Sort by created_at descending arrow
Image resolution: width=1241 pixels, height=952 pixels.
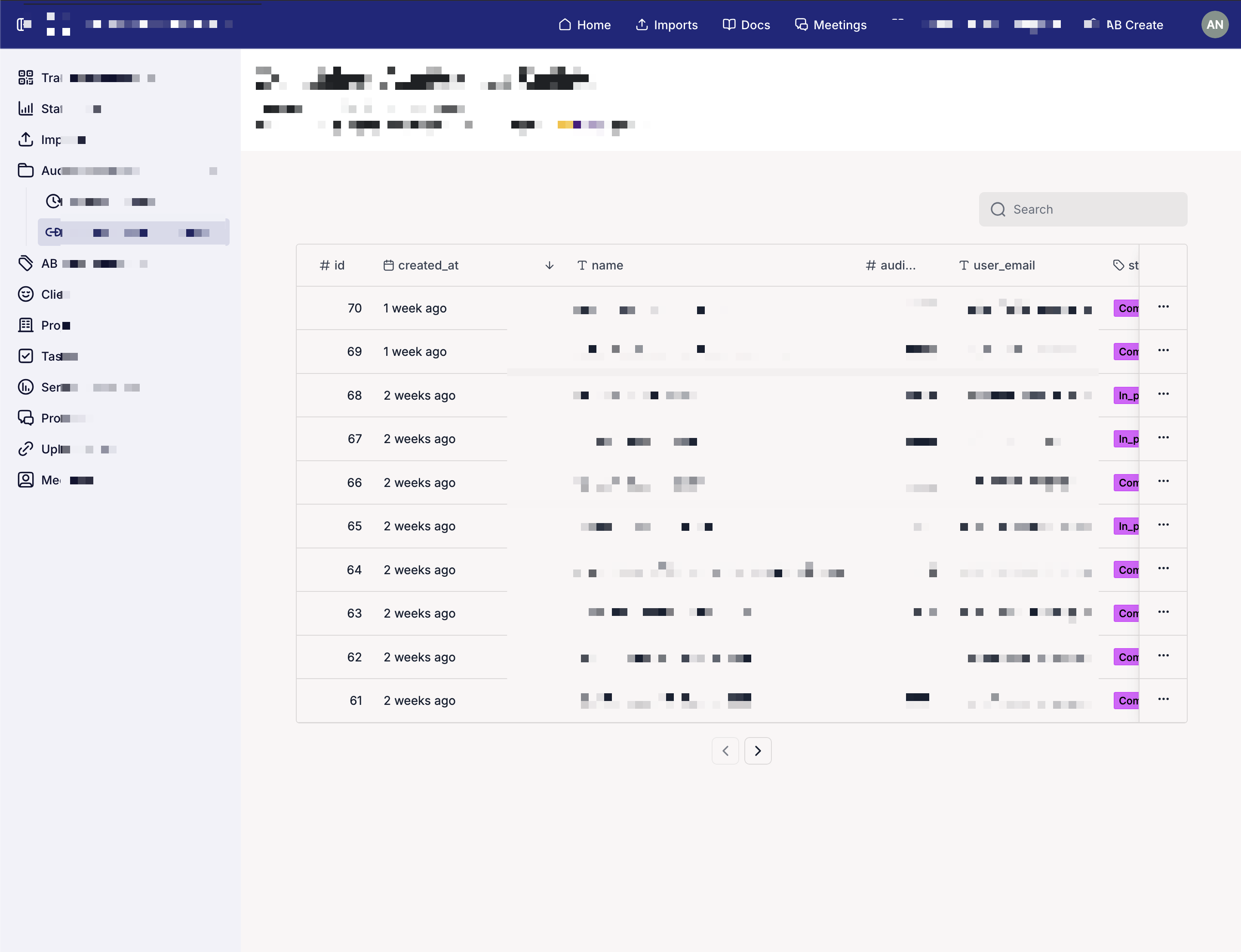click(549, 265)
